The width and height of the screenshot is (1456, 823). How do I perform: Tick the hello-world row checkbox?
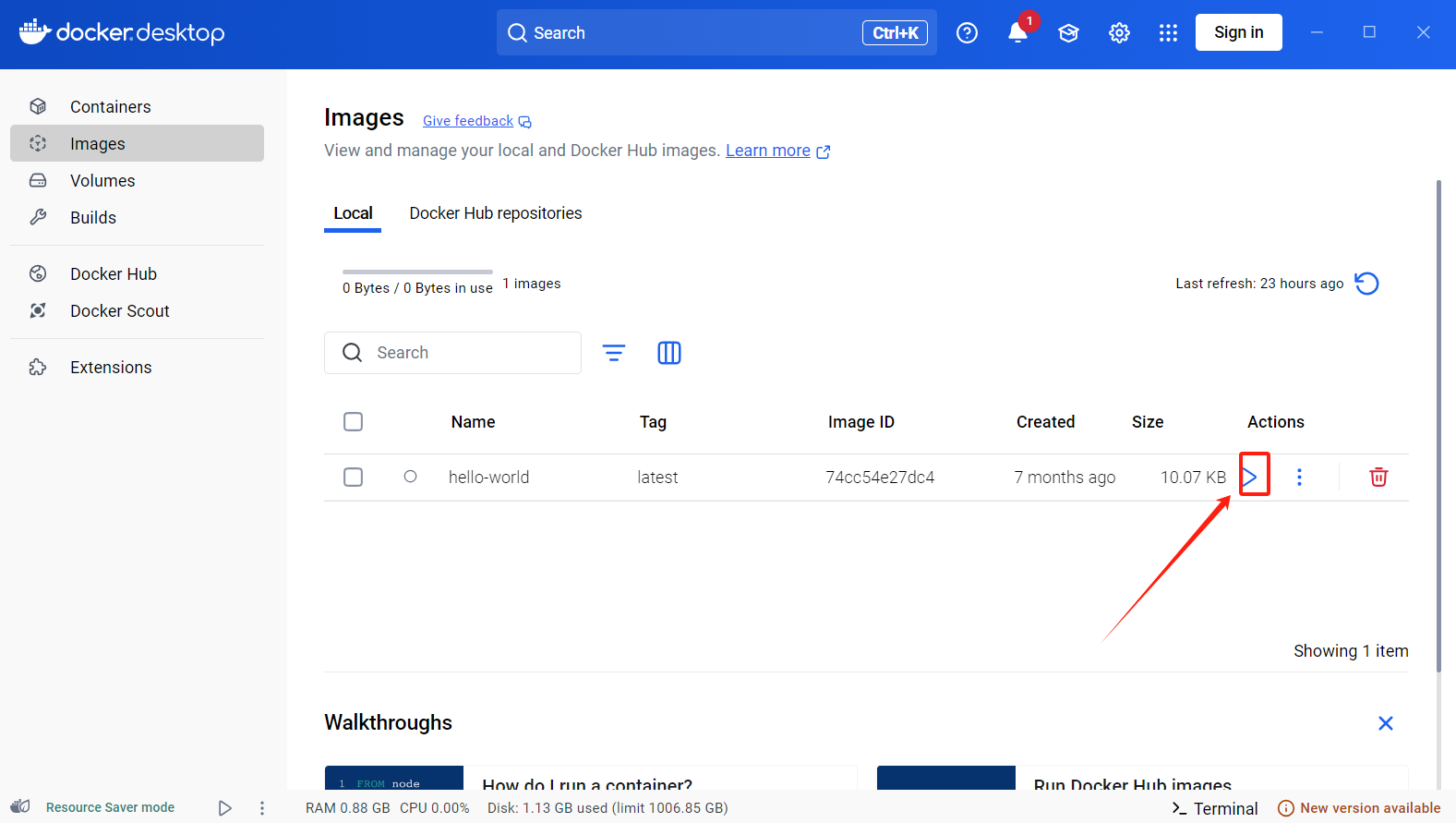pos(353,478)
